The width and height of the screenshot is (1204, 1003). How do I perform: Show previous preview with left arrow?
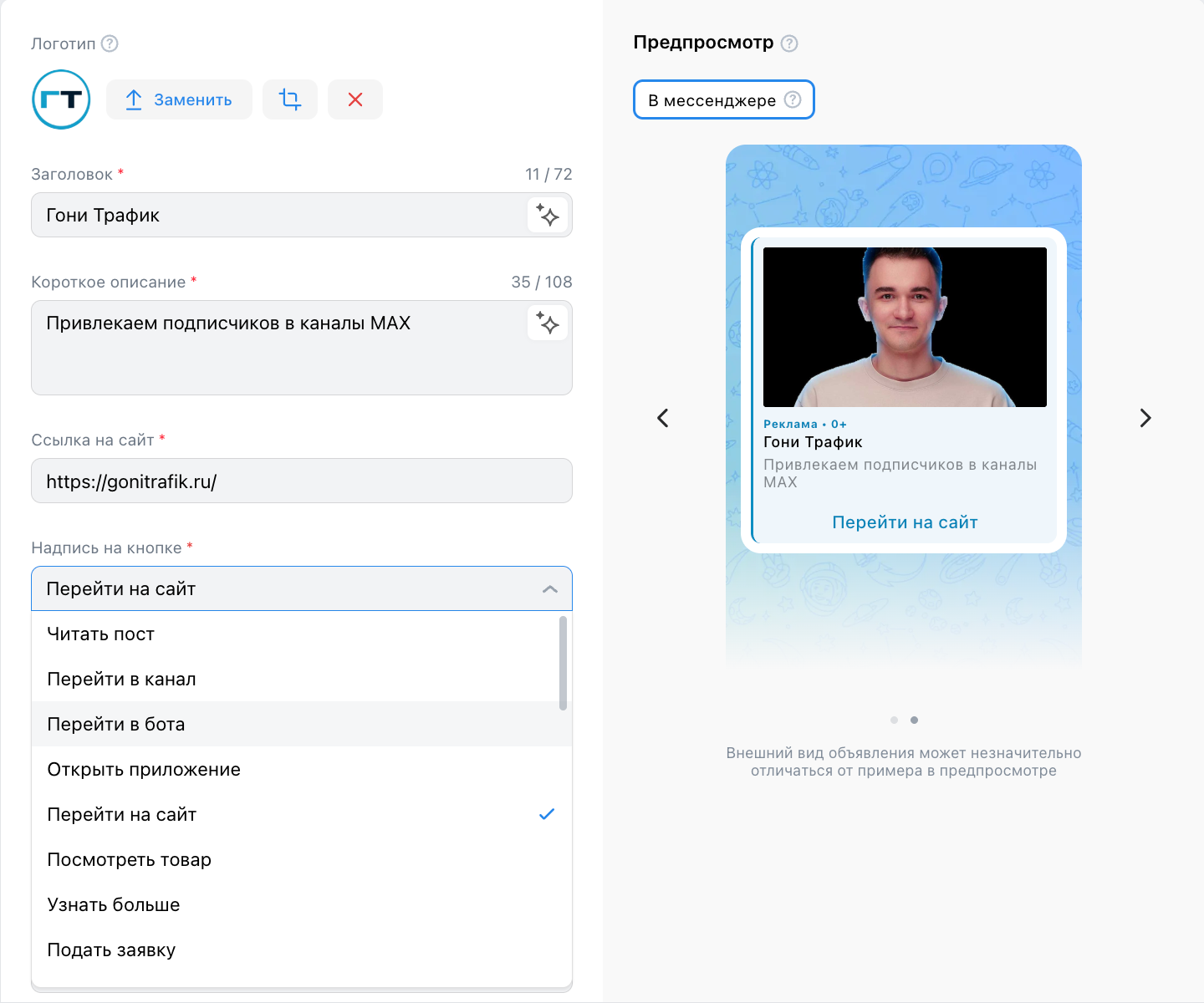(663, 418)
